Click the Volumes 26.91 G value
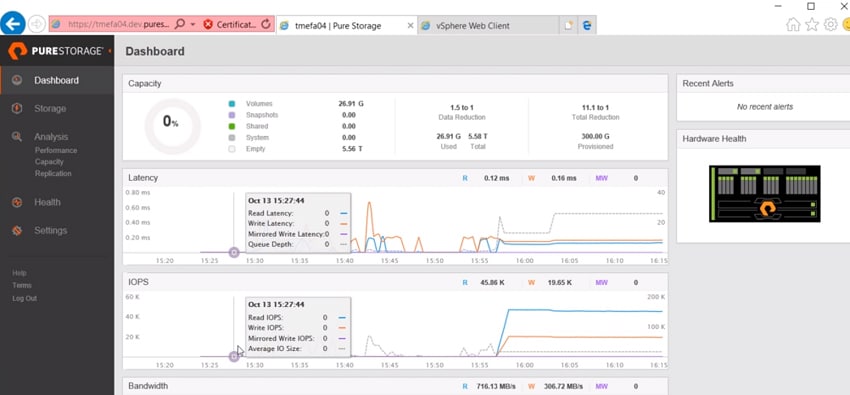Image resolution: width=850 pixels, height=395 pixels. tap(351, 103)
